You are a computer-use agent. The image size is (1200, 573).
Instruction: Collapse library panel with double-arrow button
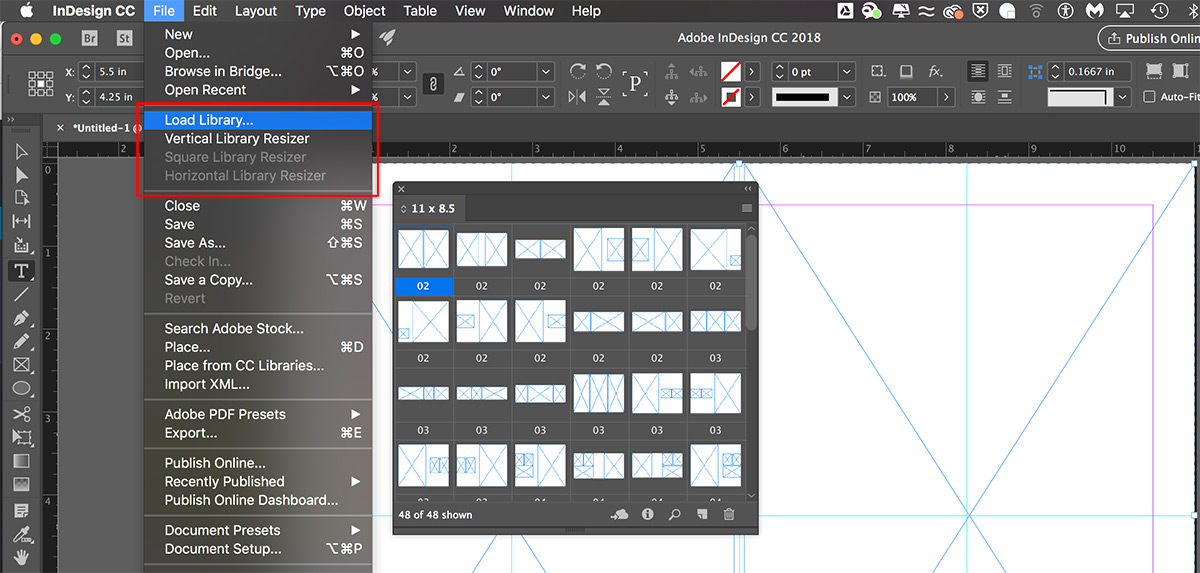tap(747, 188)
